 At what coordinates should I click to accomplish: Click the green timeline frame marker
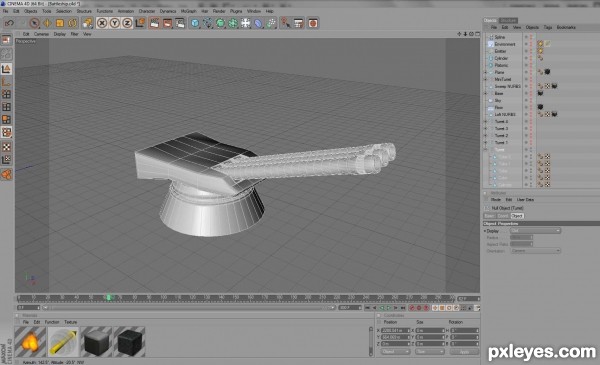[x=109, y=298]
